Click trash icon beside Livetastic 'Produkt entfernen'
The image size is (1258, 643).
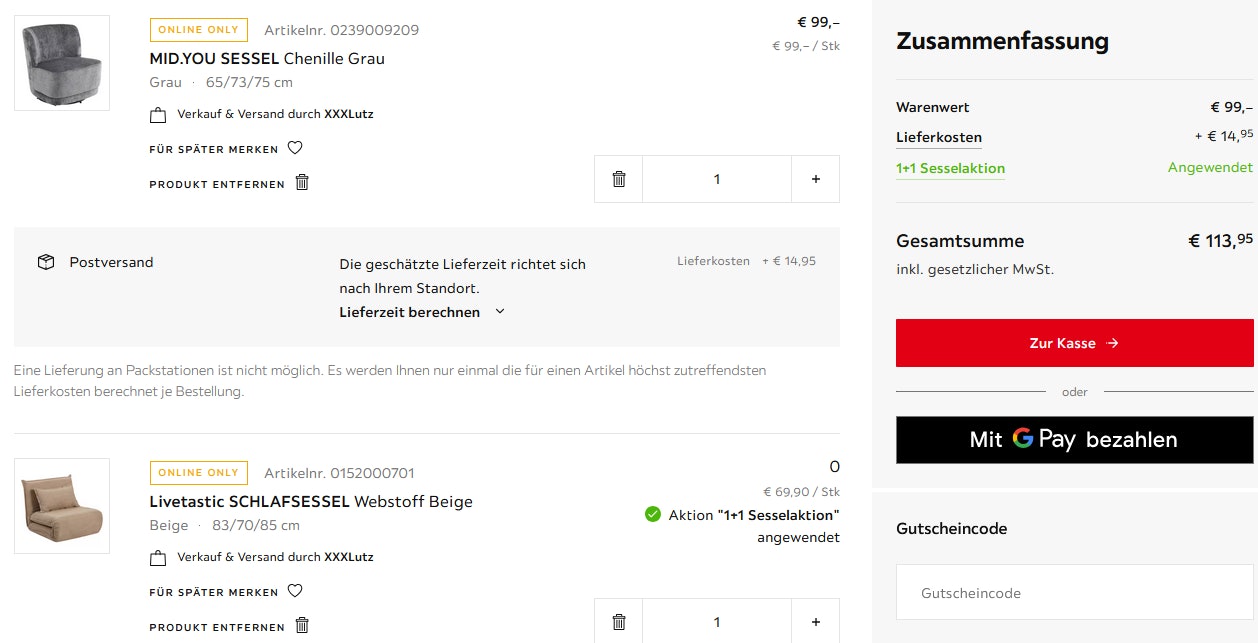pos(302,626)
